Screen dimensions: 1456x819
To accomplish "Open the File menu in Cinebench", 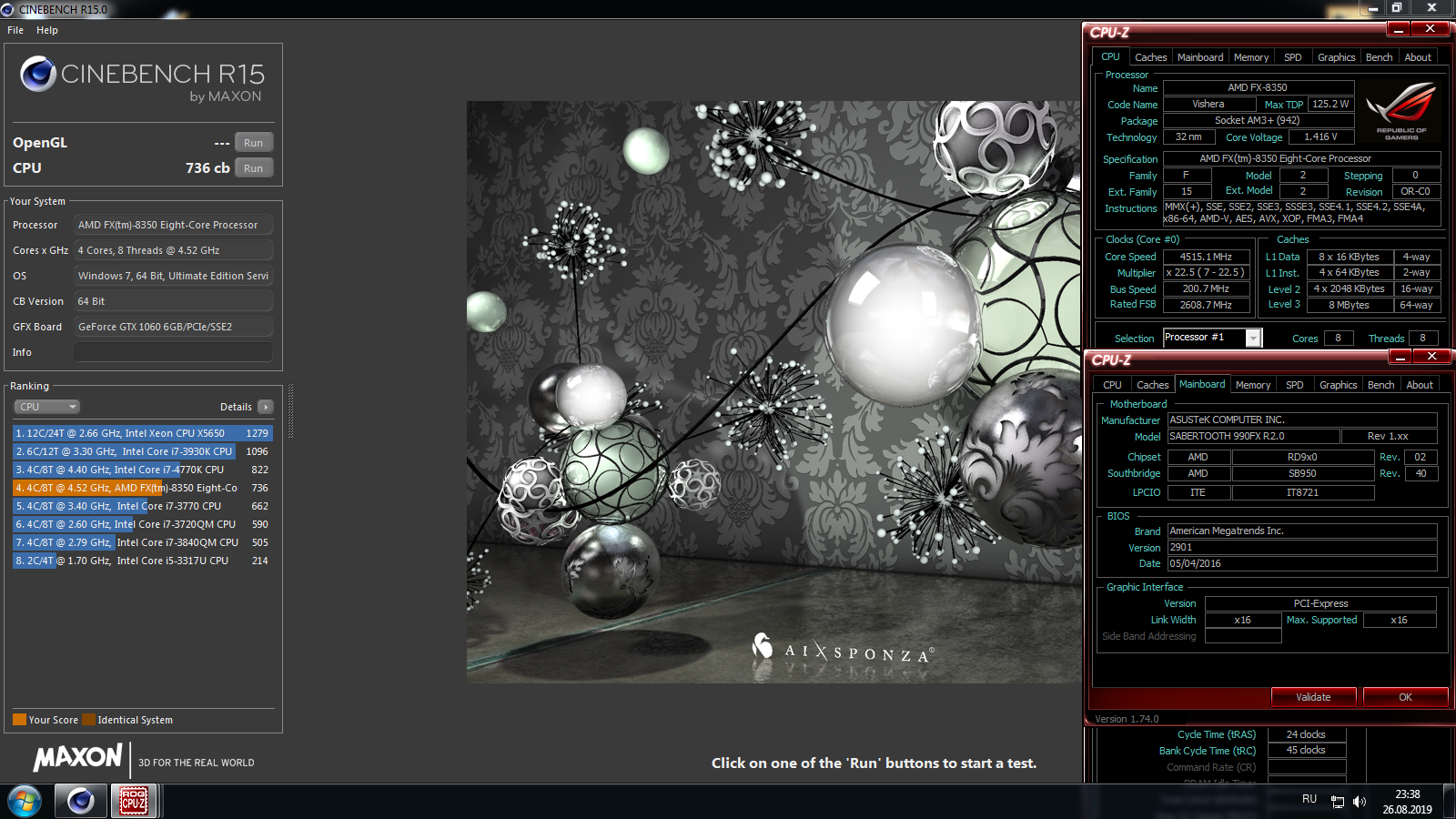I will pyautogui.click(x=15, y=30).
